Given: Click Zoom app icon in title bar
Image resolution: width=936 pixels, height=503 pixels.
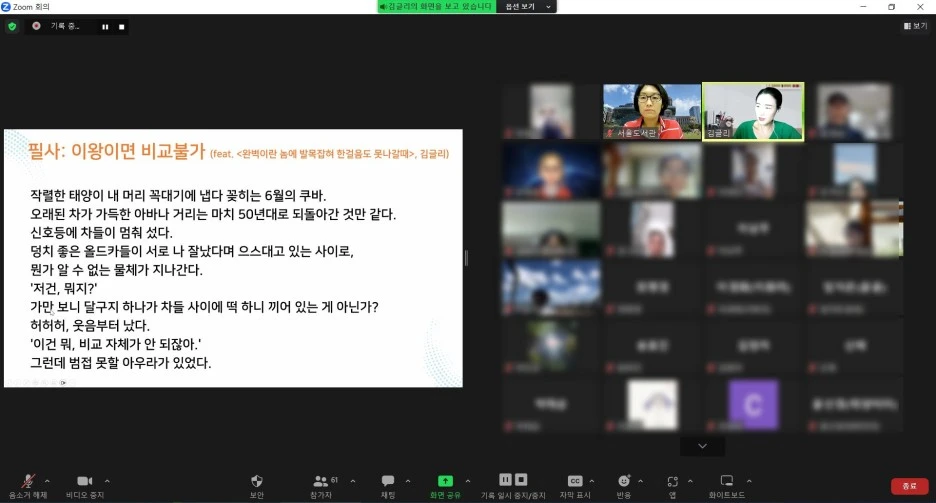Looking at the screenshot, I should point(6,7).
